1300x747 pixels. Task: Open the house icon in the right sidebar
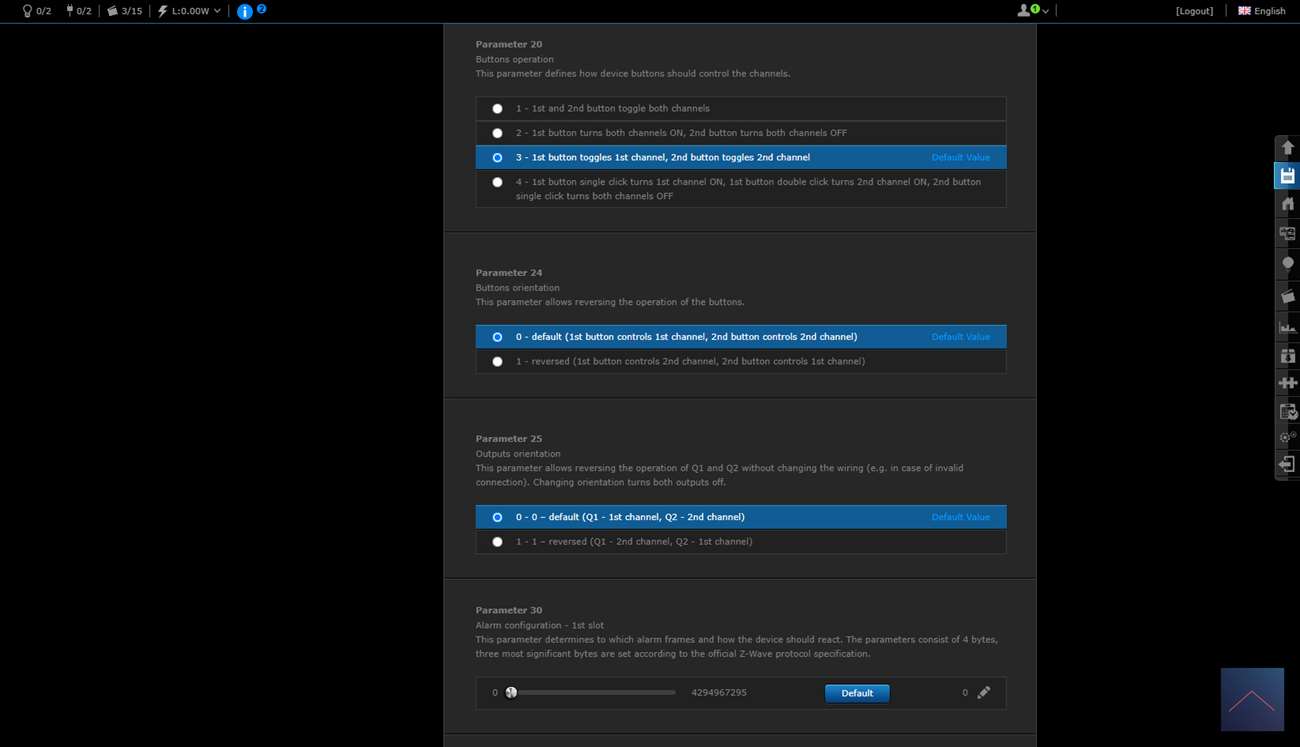1287,204
